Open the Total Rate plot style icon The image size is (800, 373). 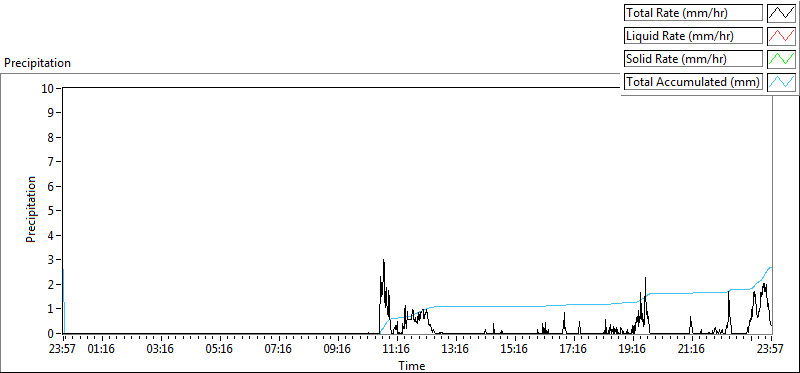(782, 13)
